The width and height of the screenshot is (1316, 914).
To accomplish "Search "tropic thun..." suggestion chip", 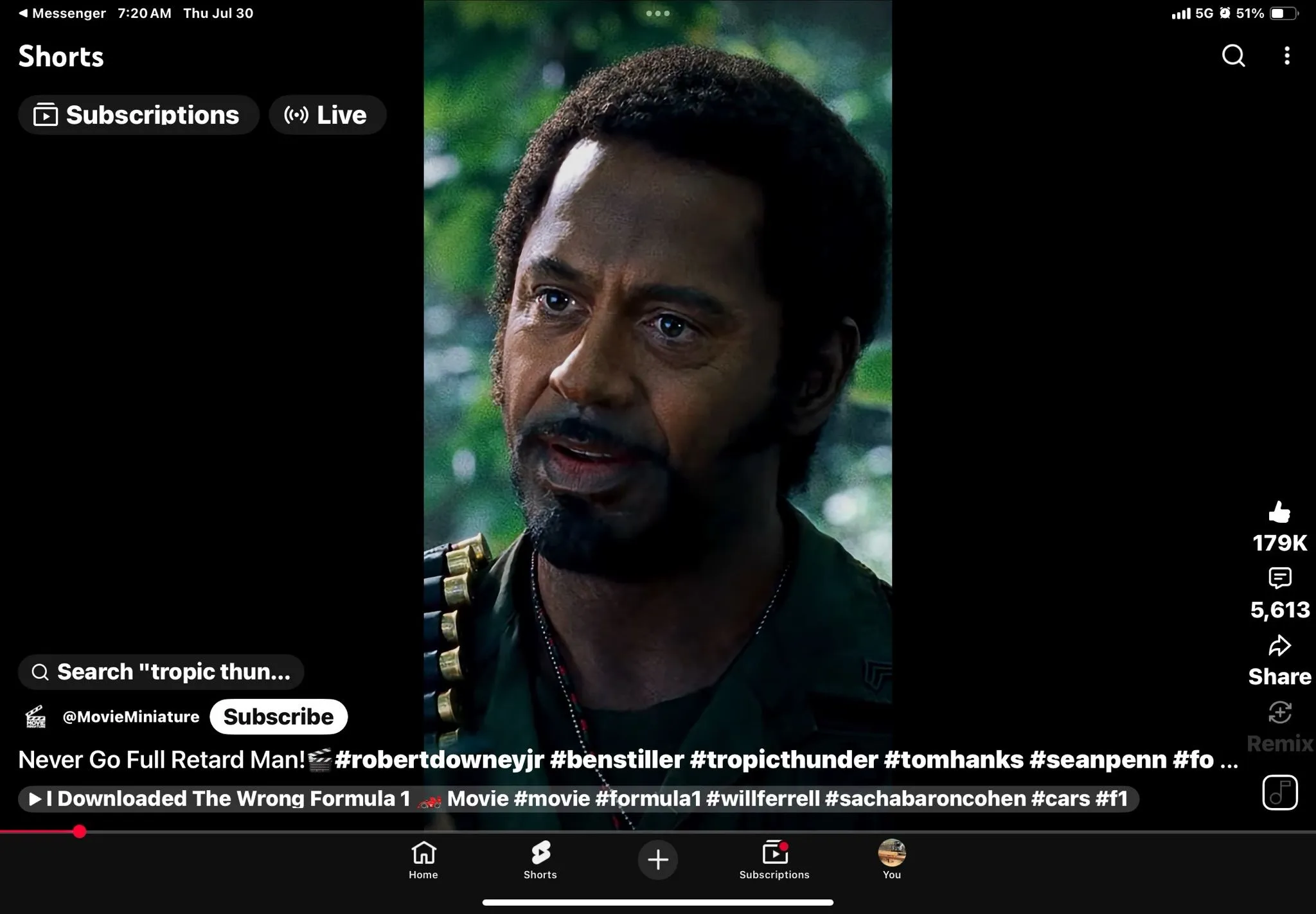I will click(x=161, y=672).
